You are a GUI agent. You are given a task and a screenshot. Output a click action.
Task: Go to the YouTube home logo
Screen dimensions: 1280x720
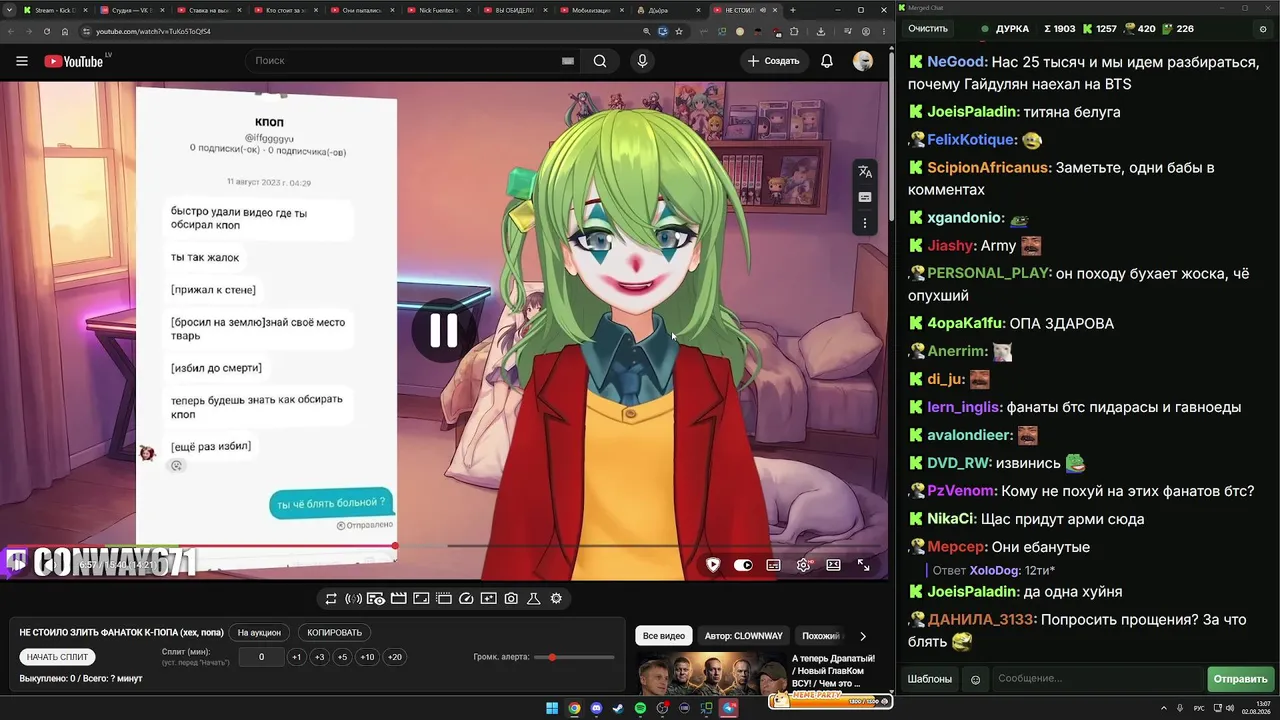(74, 61)
